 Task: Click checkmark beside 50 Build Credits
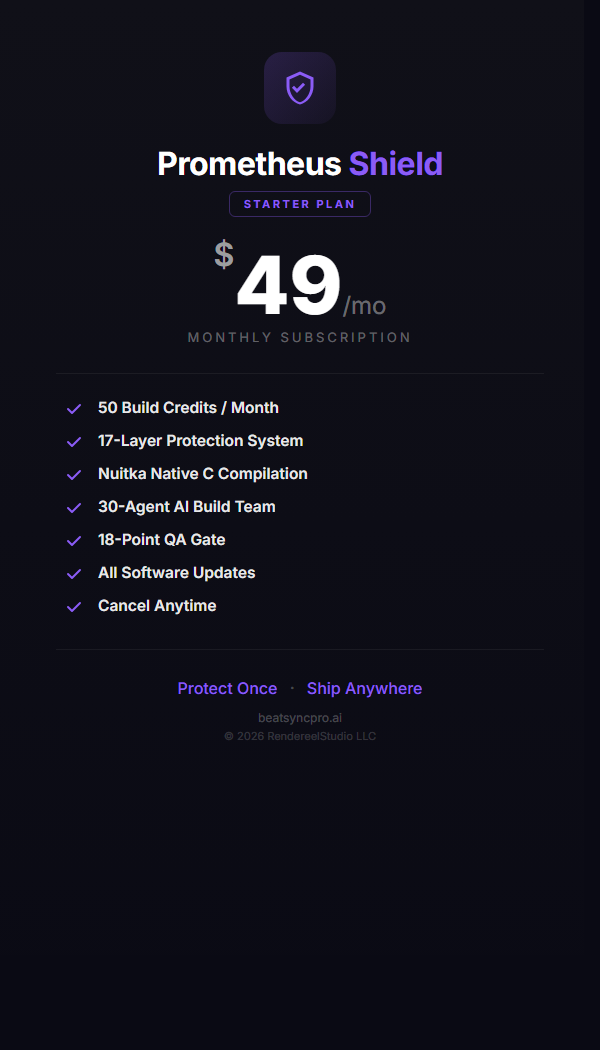pos(74,408)
